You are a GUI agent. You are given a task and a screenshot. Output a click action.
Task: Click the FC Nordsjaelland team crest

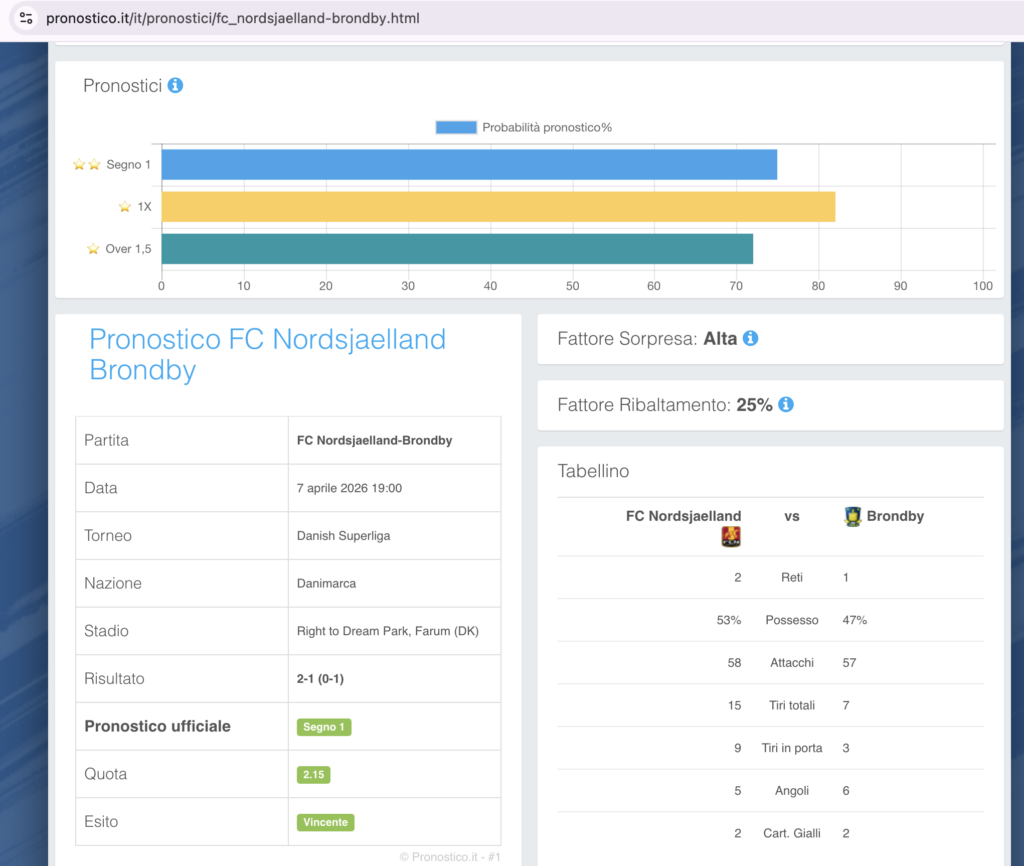730,537
